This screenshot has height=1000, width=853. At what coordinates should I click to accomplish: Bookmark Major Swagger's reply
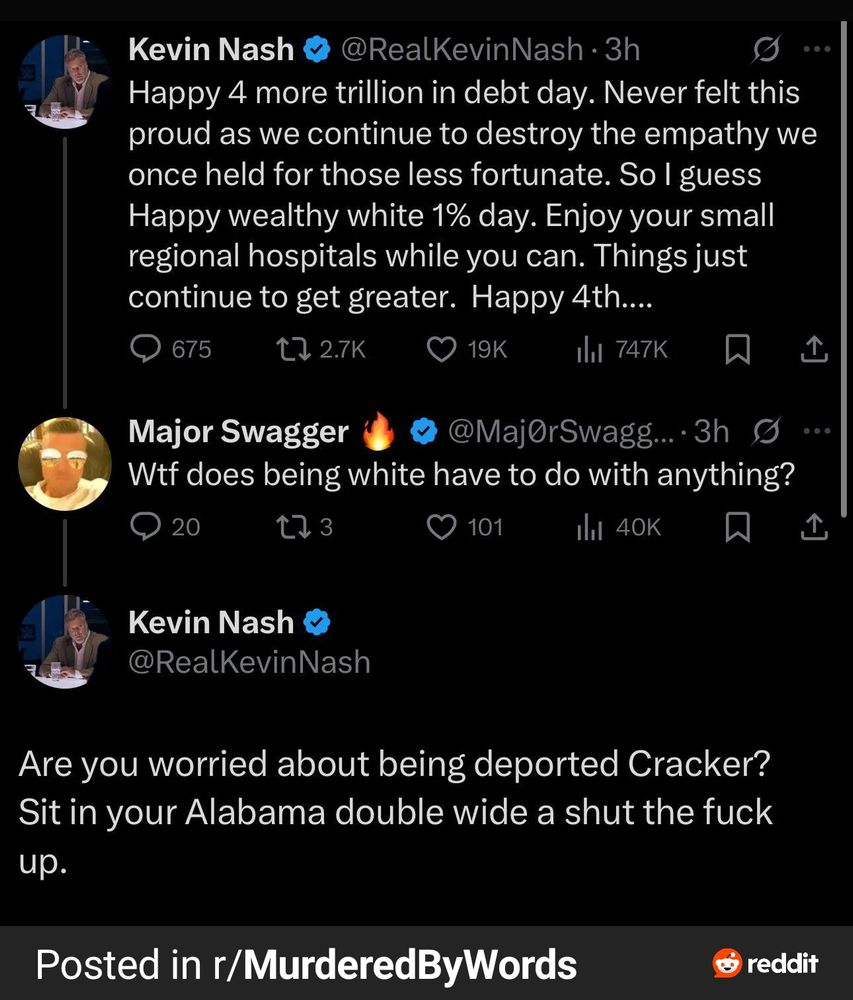coord(737,526)
